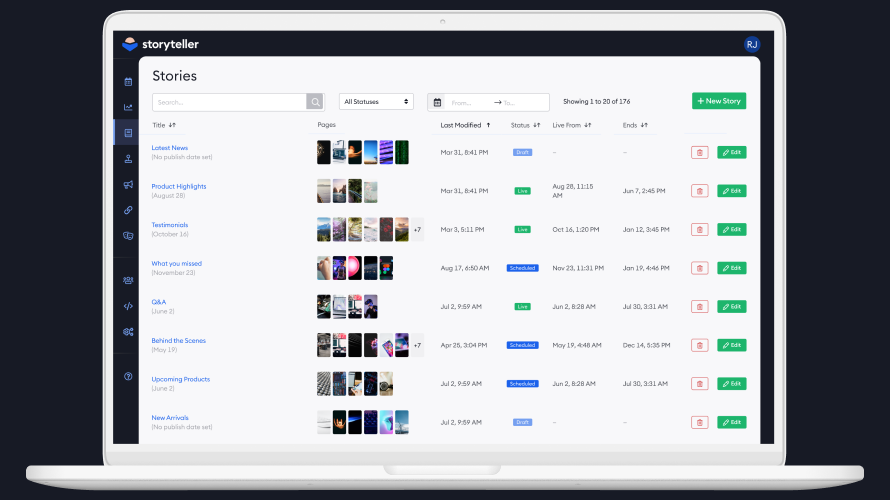The width and height of the screenshot is (890, 500).
Task: Open the analytics chart icon in sidebar
Action: pos(128,107)
